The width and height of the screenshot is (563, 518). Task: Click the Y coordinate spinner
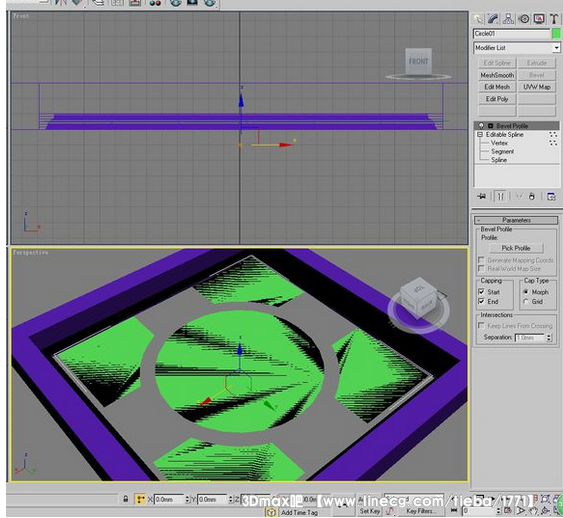point(231,499)
